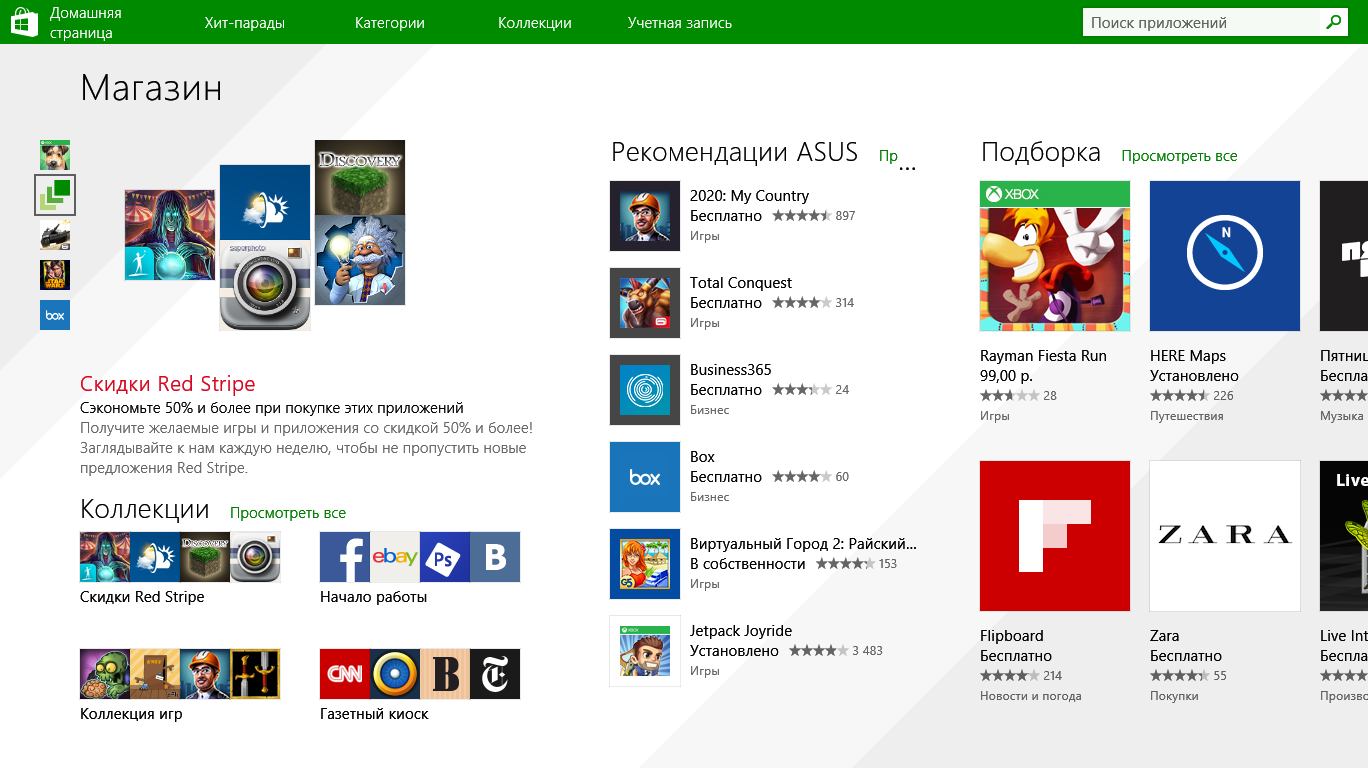Click Виртуальный Город 2: Райский title
The height and width of the screenshot is (768, 1368).
tap(803, 544)
